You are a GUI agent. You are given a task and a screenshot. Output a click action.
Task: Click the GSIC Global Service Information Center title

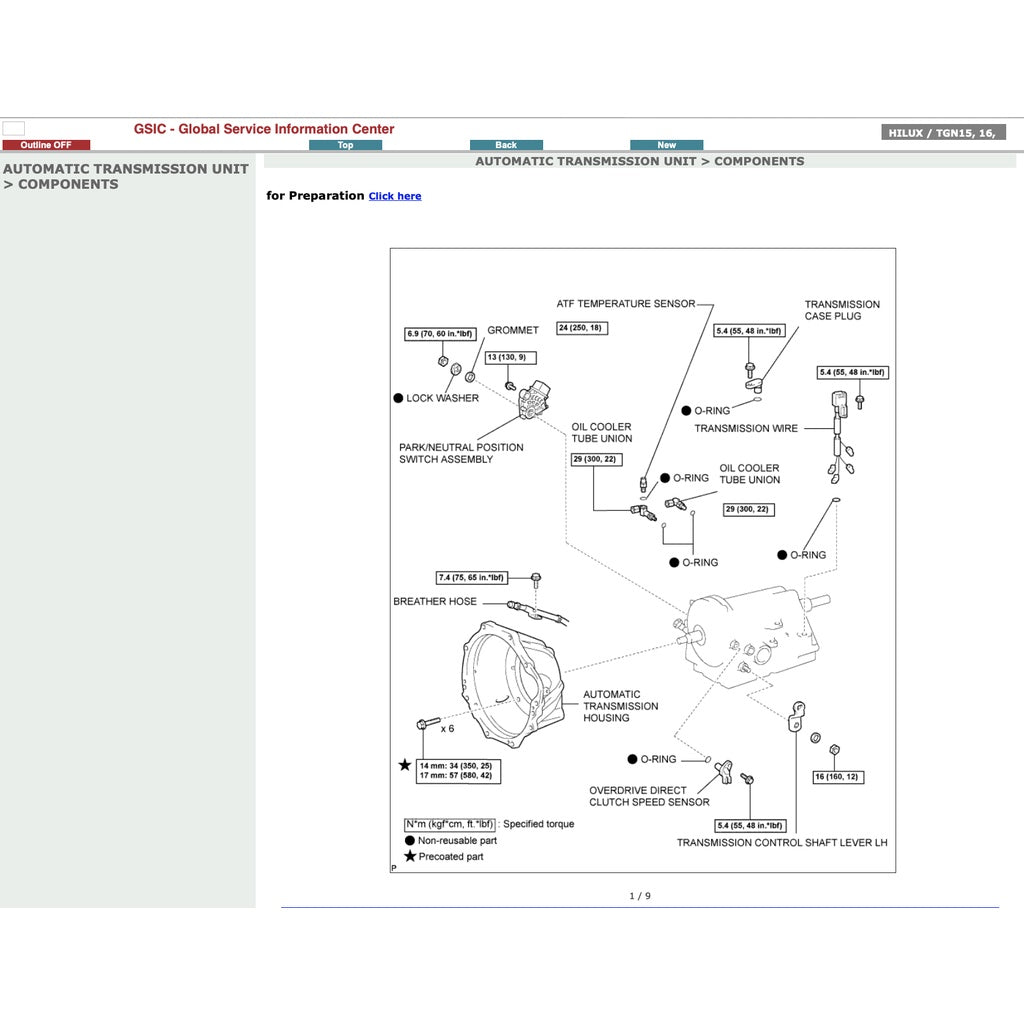[263, 129]
